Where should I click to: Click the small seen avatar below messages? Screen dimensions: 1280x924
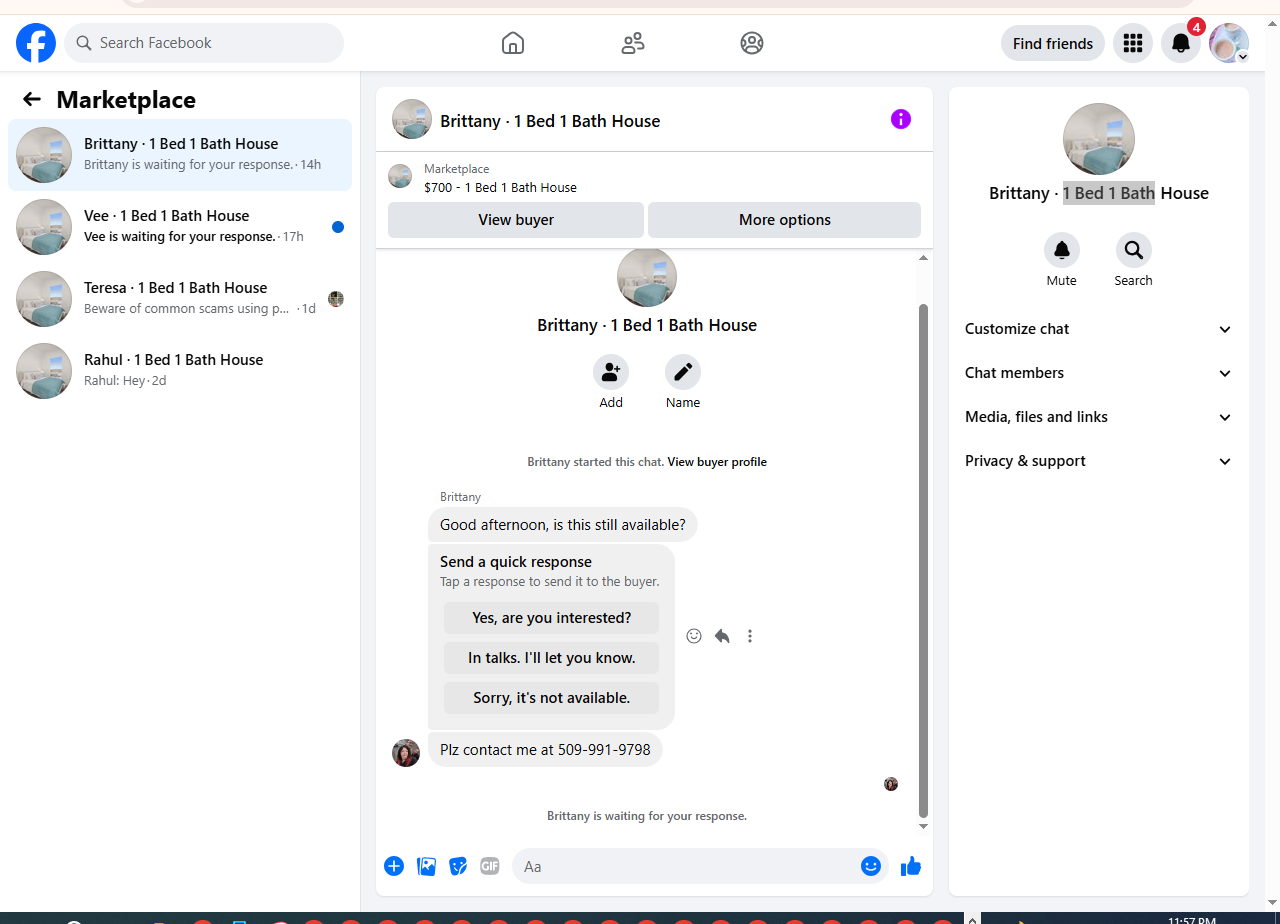(891, 784)
